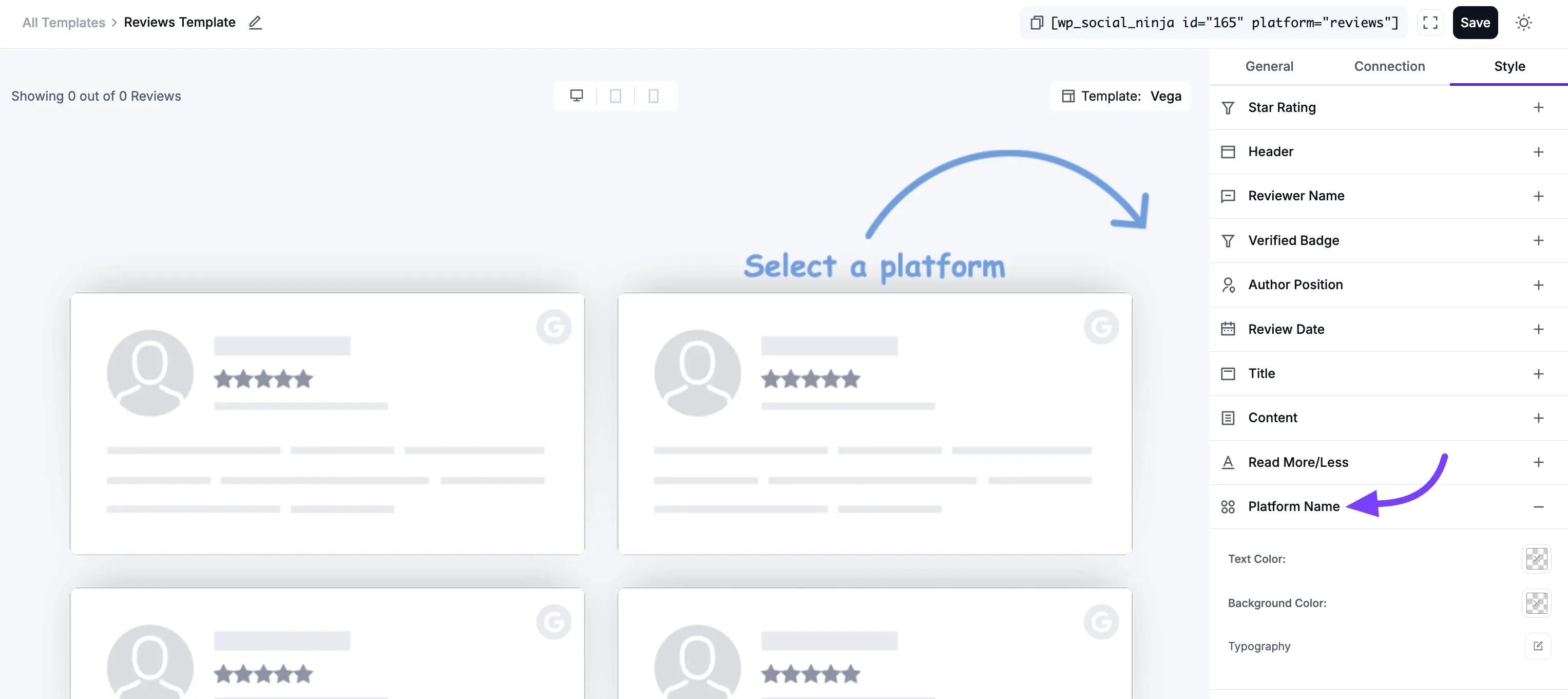Expand the Reviewer Name section
1568x699 pixels.
pos(1539,196)
